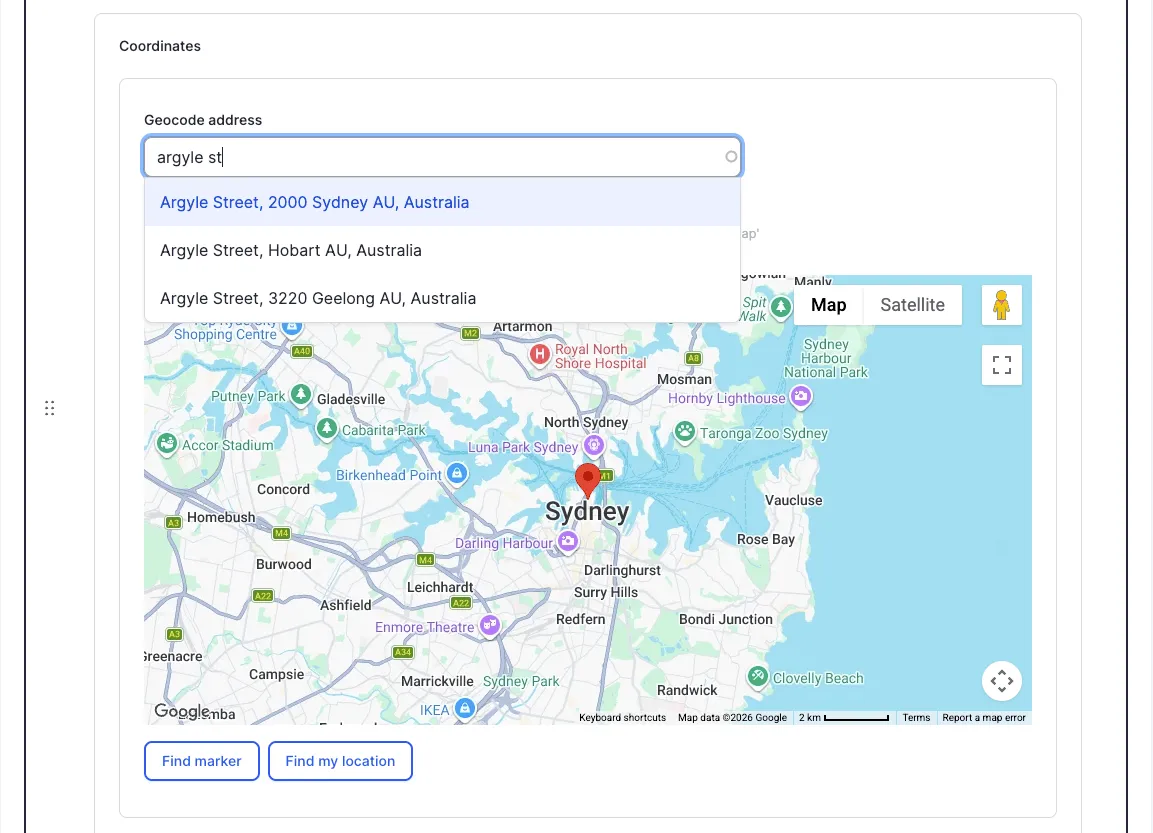Click the IKEA shopping pin icon

(464, 708)
